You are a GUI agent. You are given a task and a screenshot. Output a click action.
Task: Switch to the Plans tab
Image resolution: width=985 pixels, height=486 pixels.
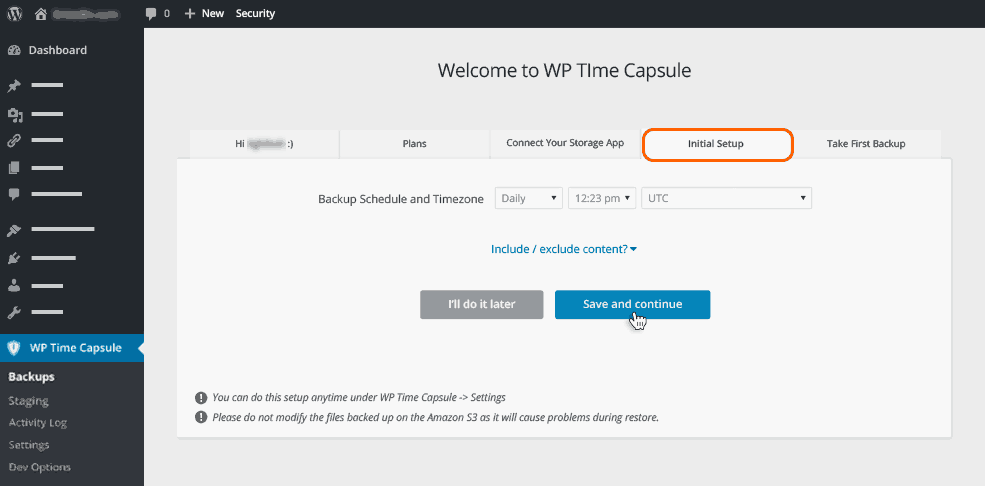click(415, 144)
